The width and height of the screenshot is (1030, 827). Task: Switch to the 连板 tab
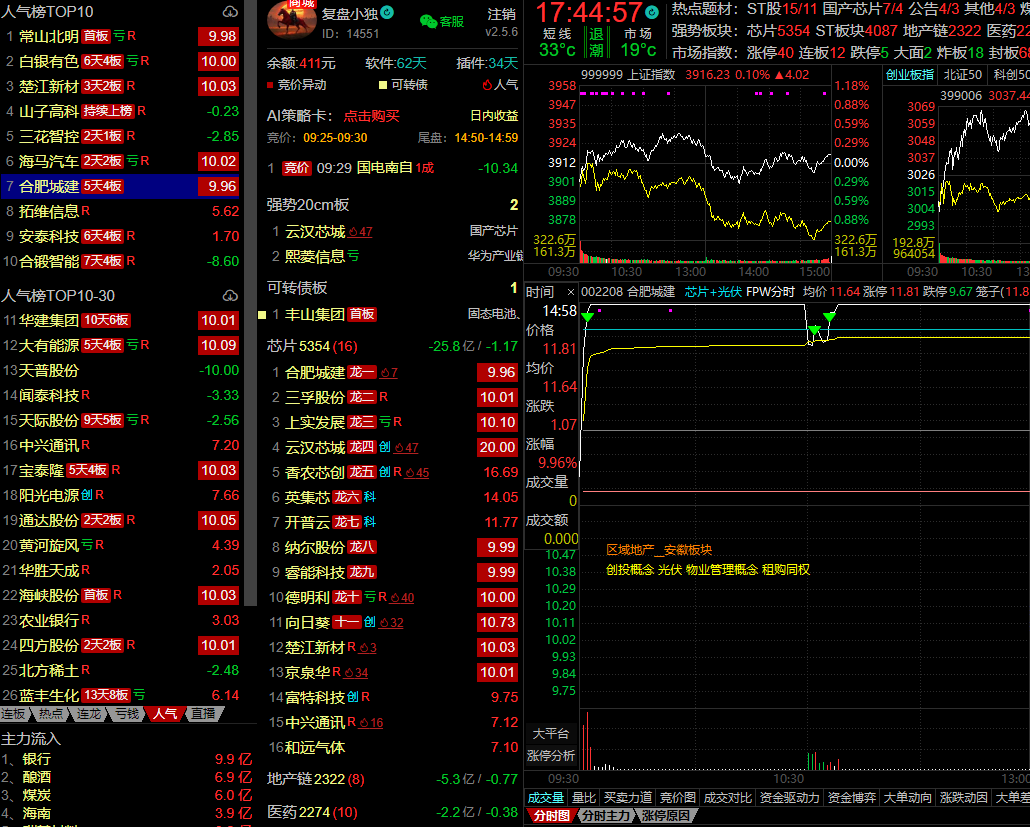point(13,714)
